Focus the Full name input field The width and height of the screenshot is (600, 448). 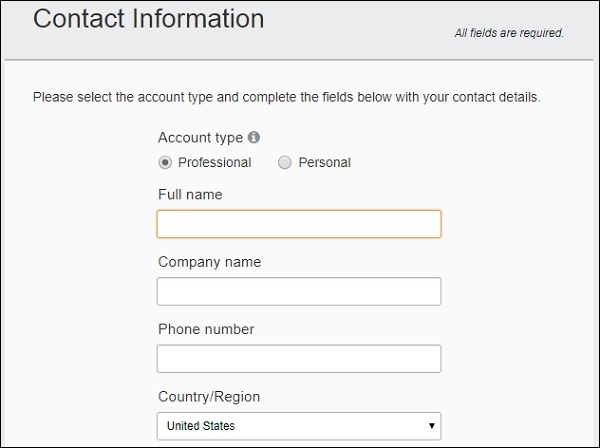click(298, 224)
